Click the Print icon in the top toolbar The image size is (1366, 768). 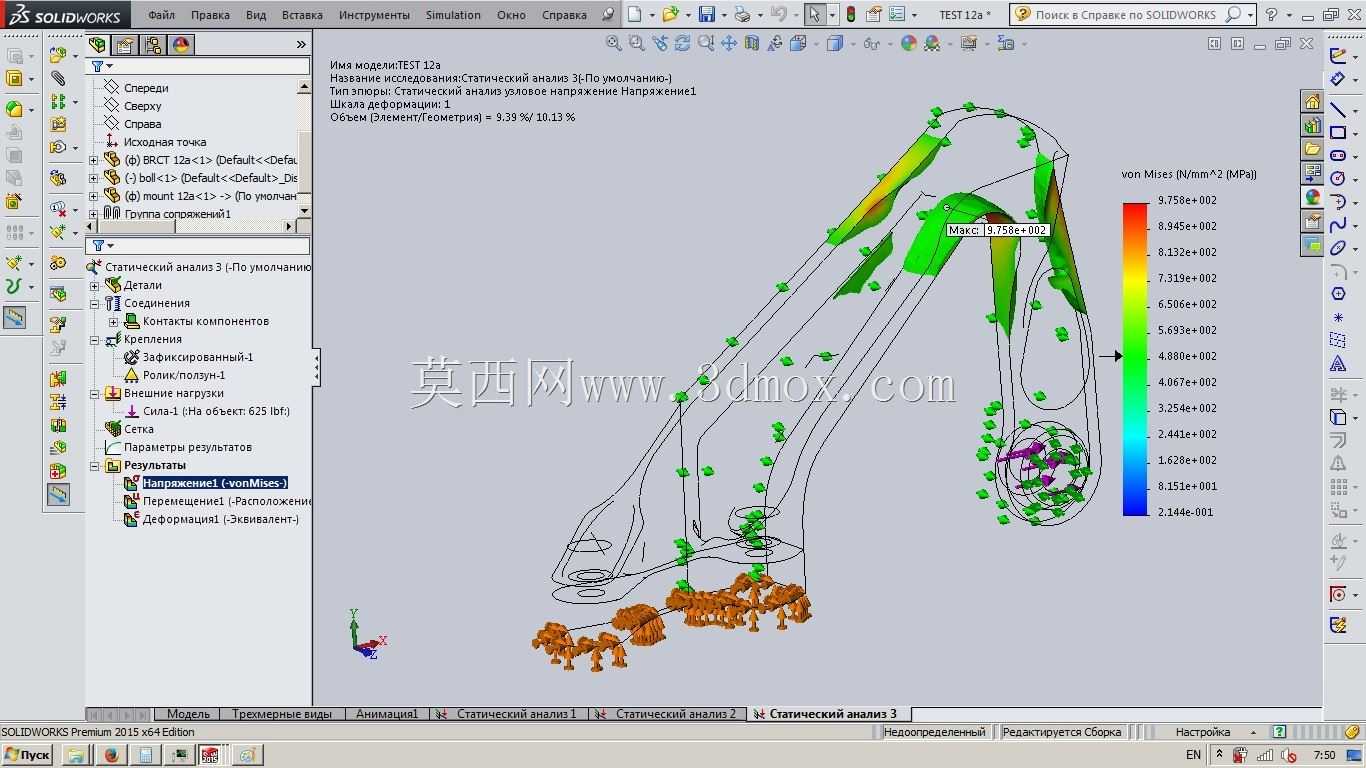741,14
